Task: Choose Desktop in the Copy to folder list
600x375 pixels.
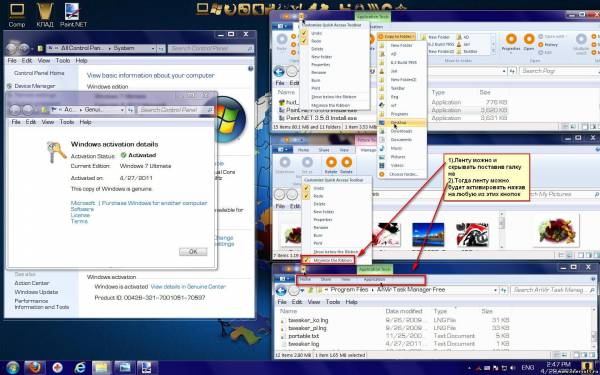Action: 401,122
